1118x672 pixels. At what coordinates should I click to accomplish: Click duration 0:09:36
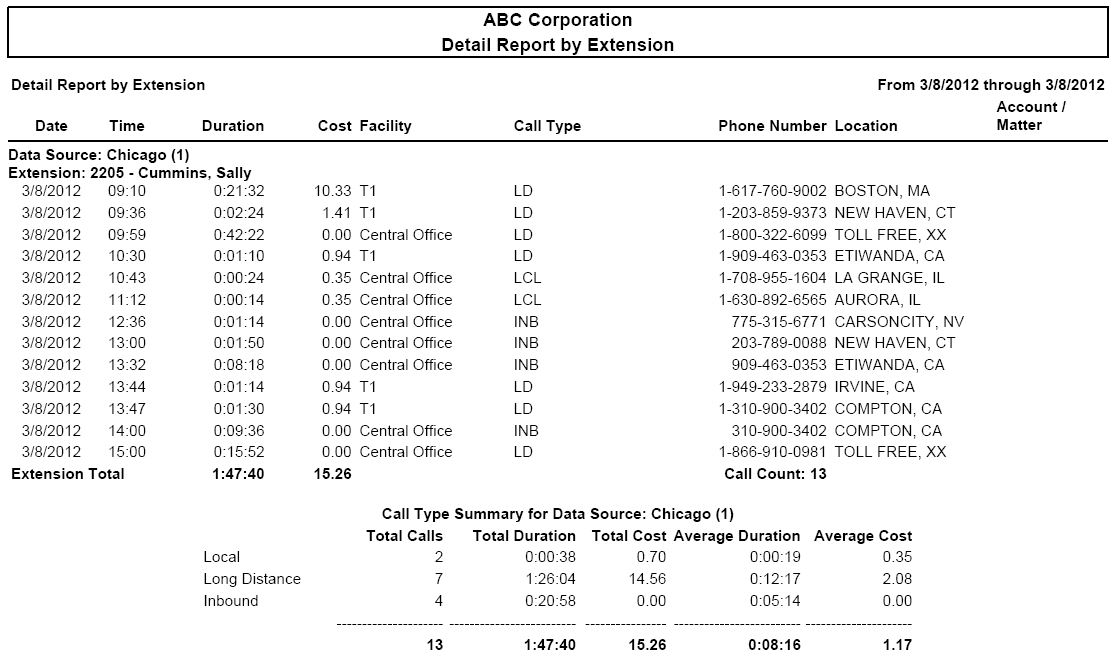[x=239, y=431]
